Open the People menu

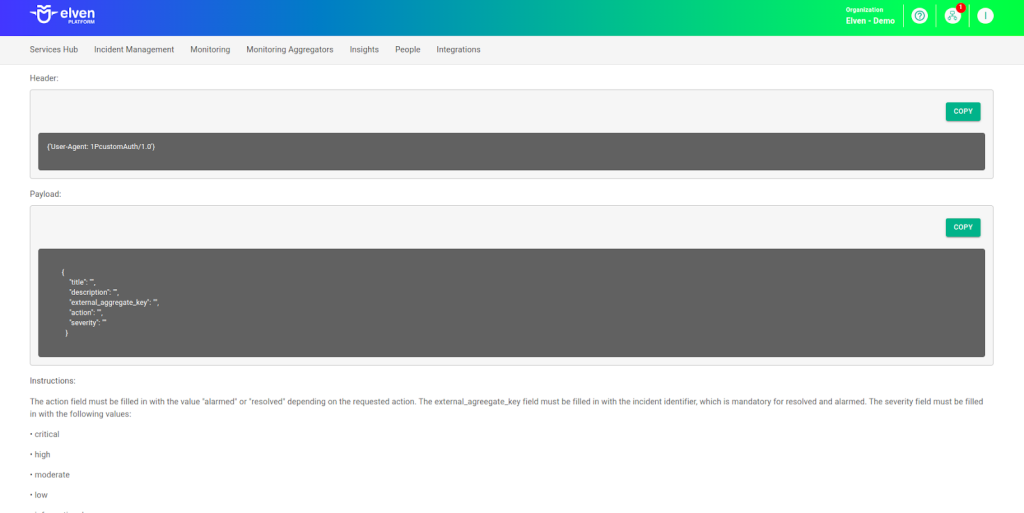point(407,49)
